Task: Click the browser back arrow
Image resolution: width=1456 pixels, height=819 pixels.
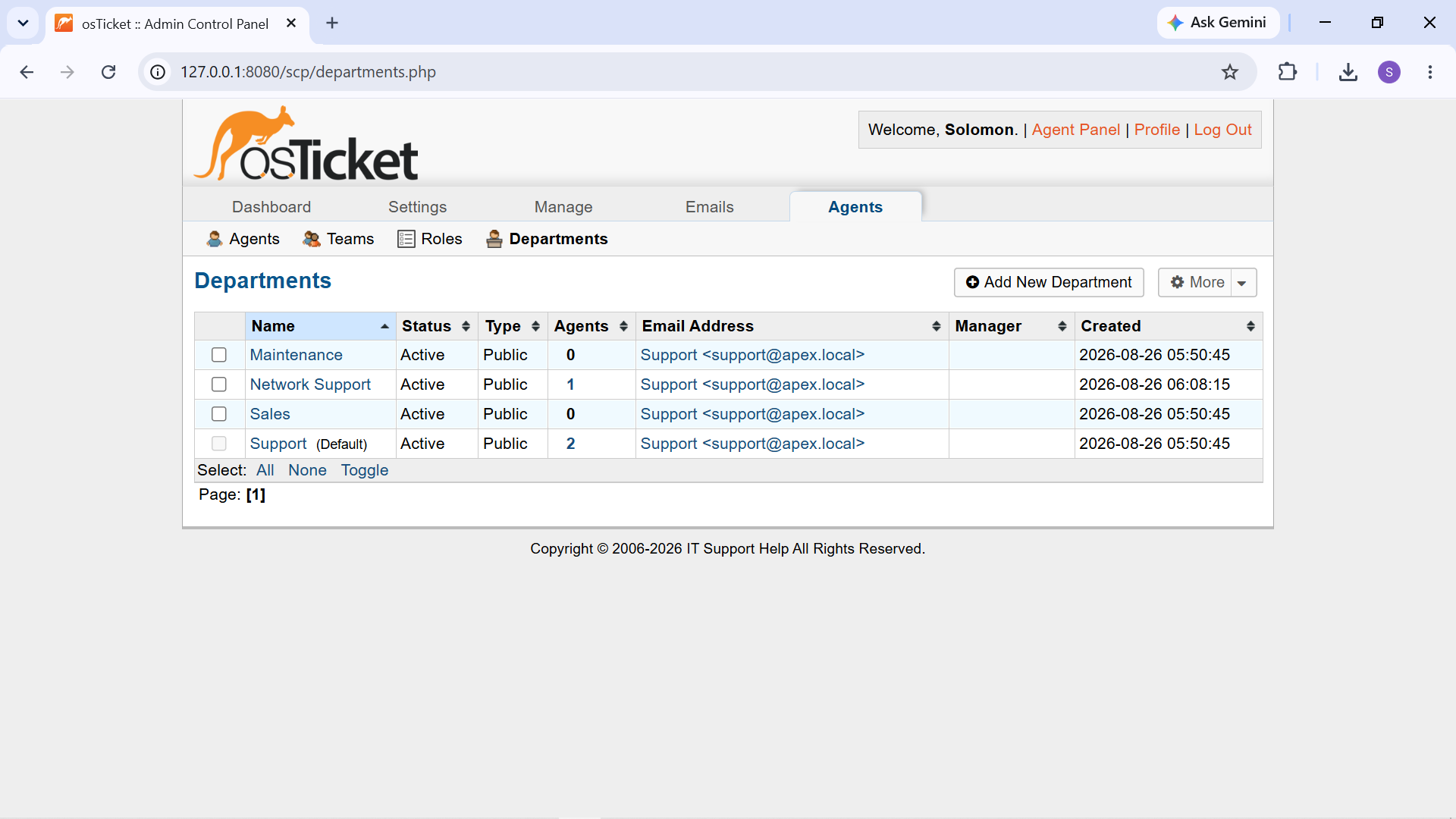Action: tap(27, 72)
